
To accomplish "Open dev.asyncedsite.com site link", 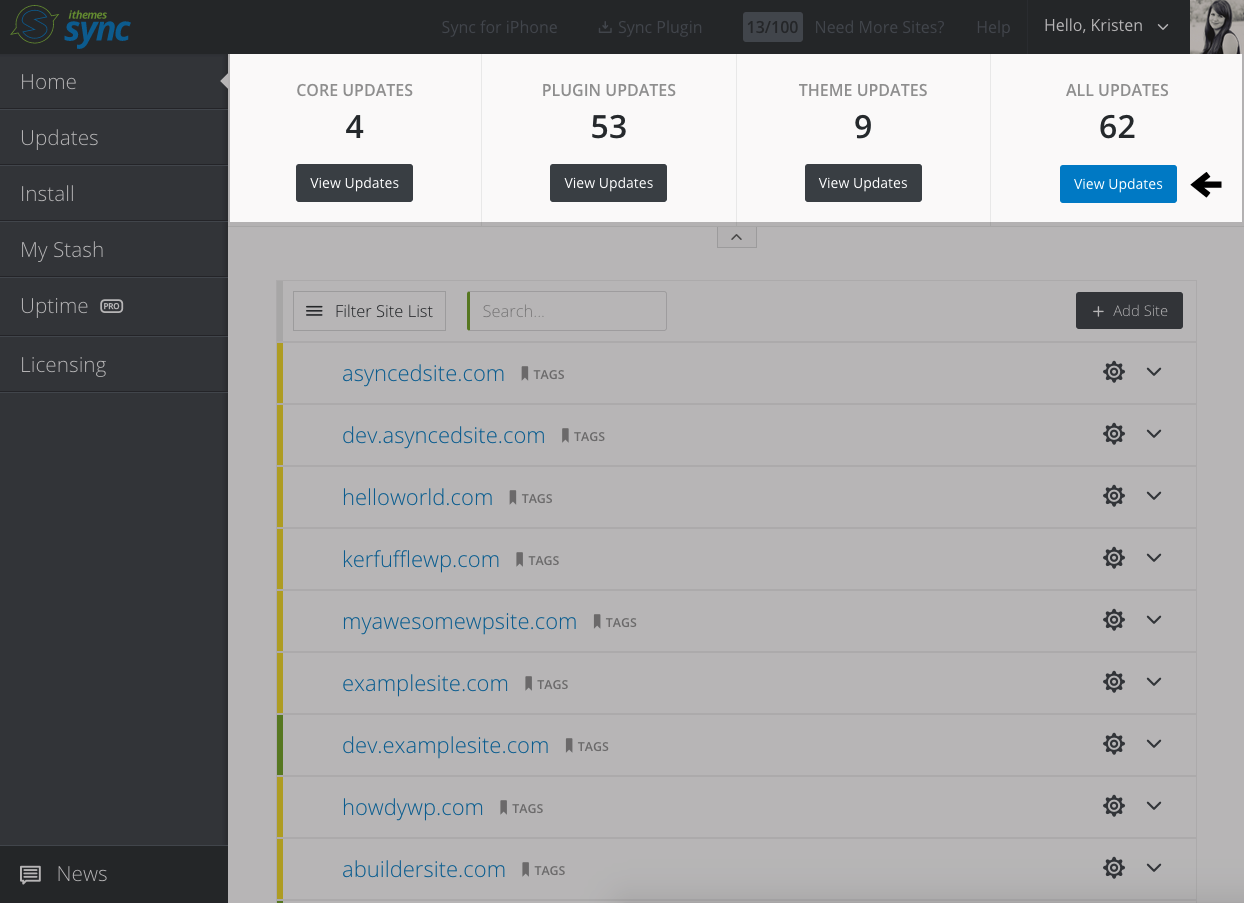I will (443, 436).
